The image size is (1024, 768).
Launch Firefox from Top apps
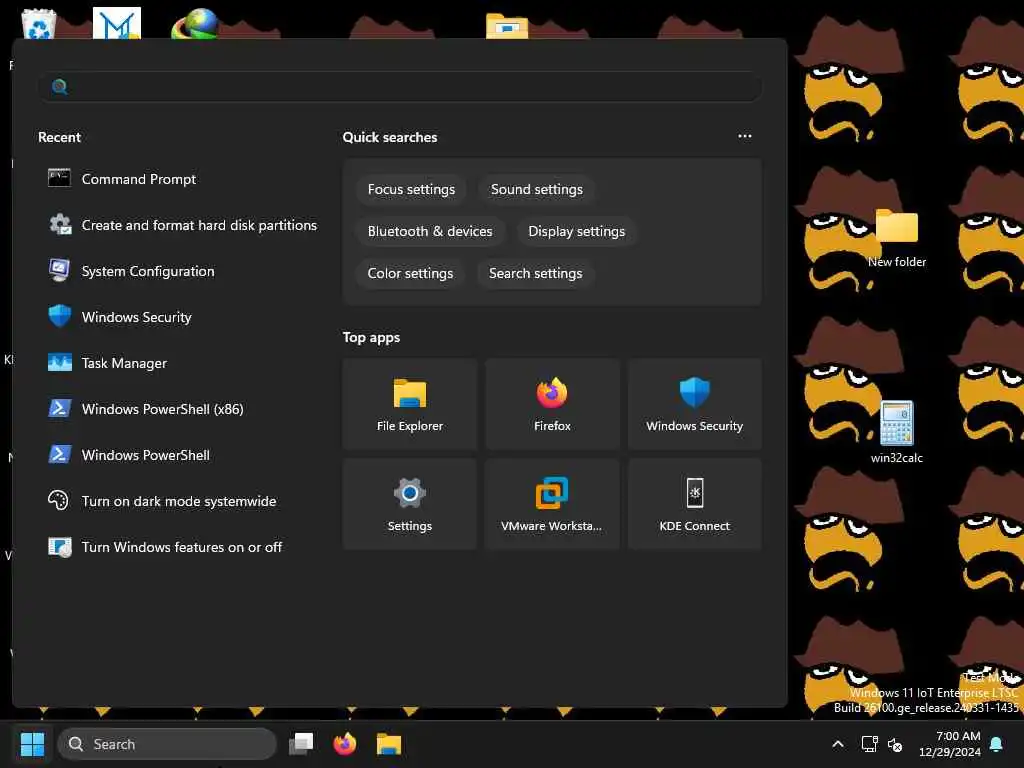[552, 404]
